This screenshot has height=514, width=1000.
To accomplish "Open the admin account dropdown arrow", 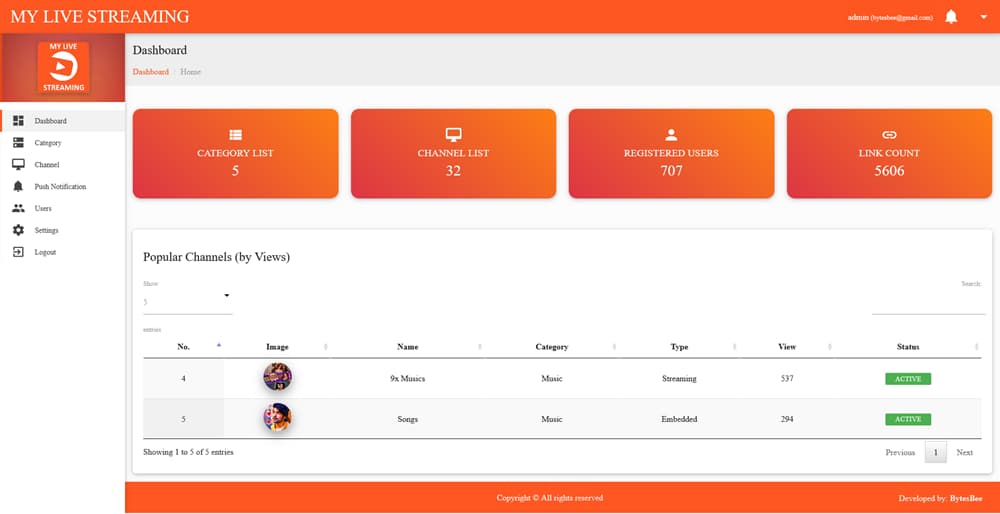I will [983, 17].
